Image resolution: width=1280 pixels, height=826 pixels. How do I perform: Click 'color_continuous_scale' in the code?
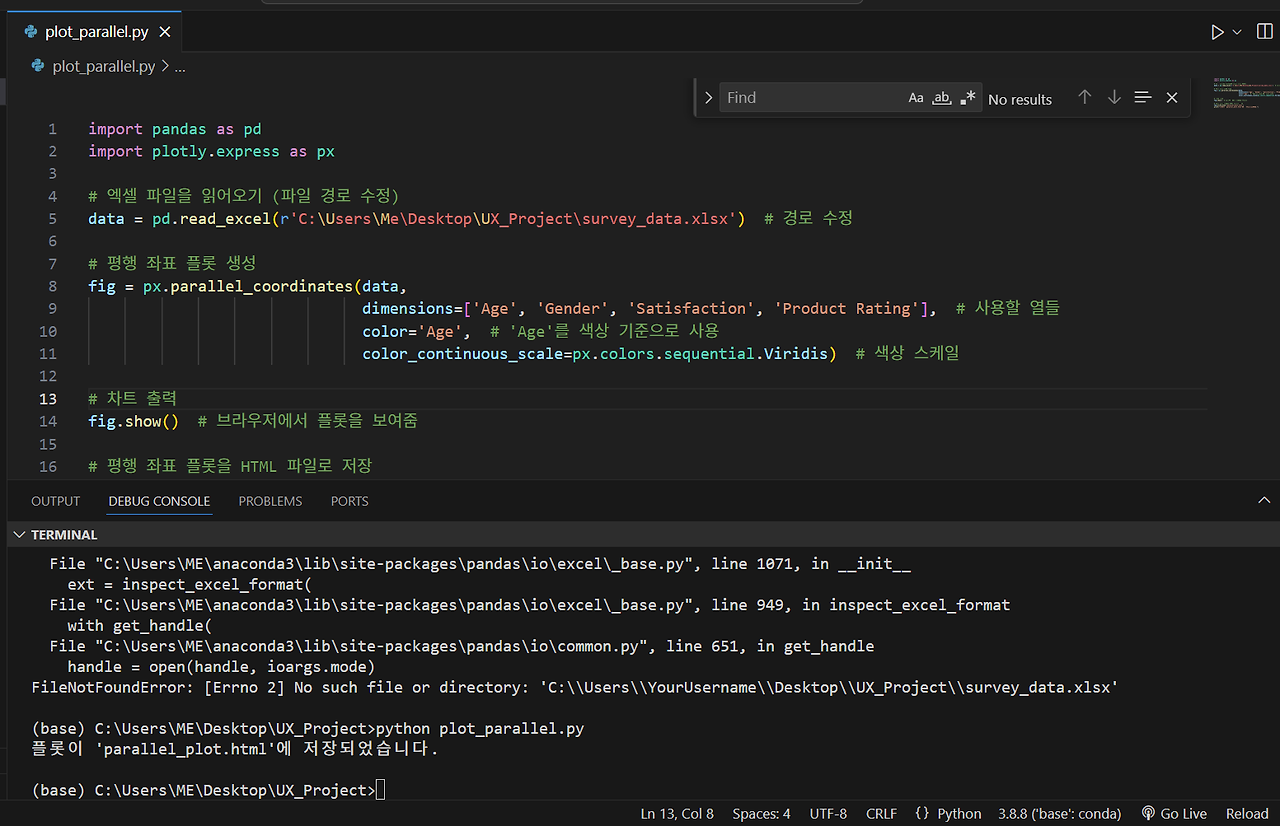point(463,353)
